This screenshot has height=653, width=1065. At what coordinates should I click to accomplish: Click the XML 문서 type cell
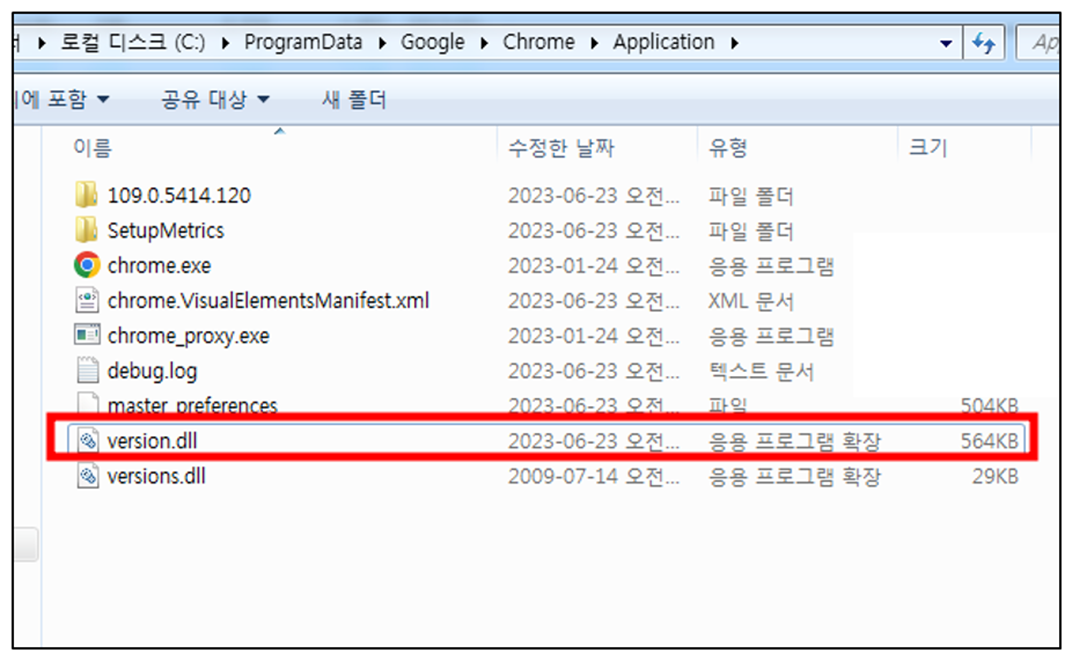tap(751, 300)
